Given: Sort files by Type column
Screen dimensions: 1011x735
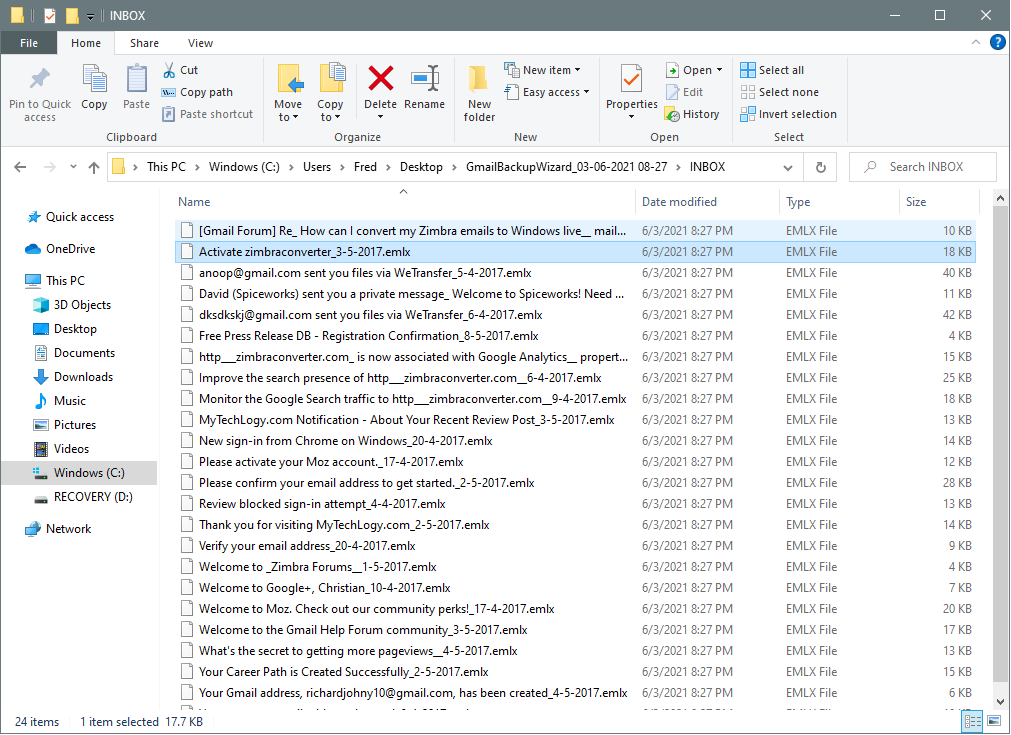Looking at the screenshot, I should pos(838,202).
